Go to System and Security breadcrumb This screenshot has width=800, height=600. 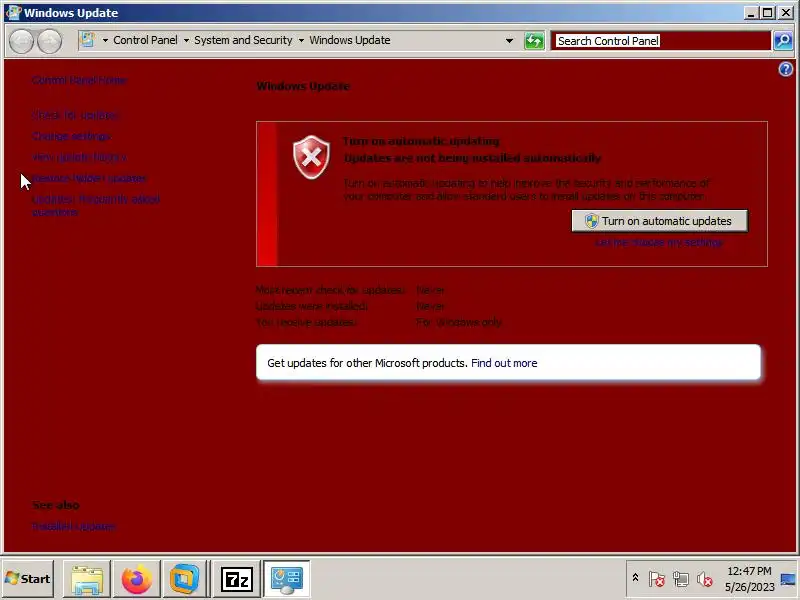click(243, 40)
